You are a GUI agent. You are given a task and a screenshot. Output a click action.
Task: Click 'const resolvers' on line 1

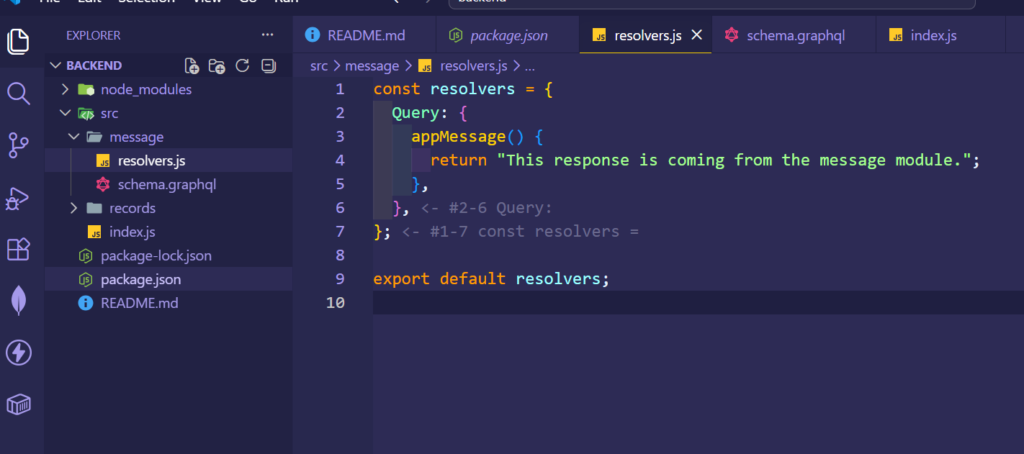pyautogui.click(x=444, y=89)
